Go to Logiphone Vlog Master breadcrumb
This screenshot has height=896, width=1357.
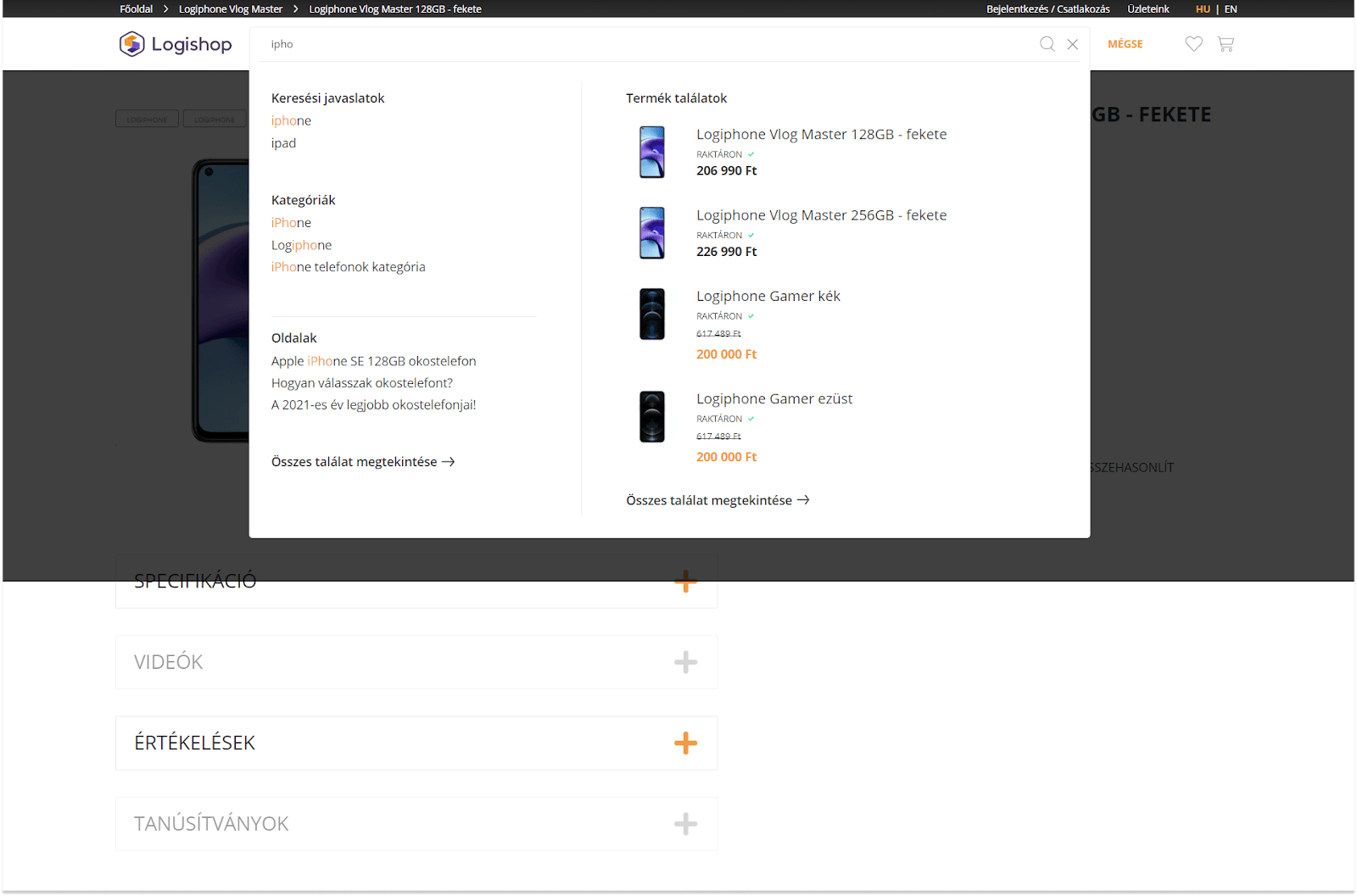[x=231, y=9]
